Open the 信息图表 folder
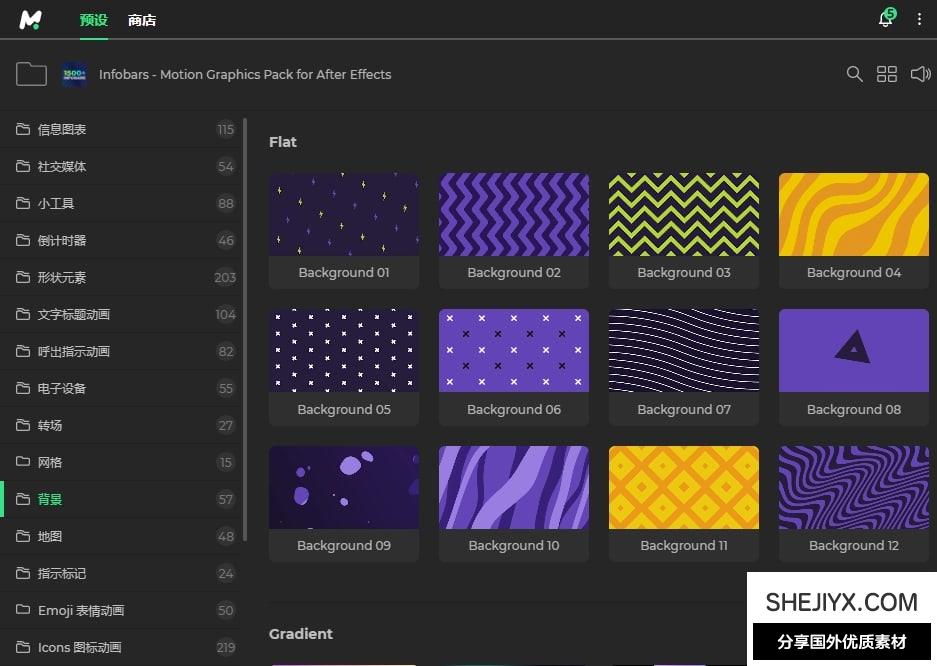 click(x=62, y=129)
